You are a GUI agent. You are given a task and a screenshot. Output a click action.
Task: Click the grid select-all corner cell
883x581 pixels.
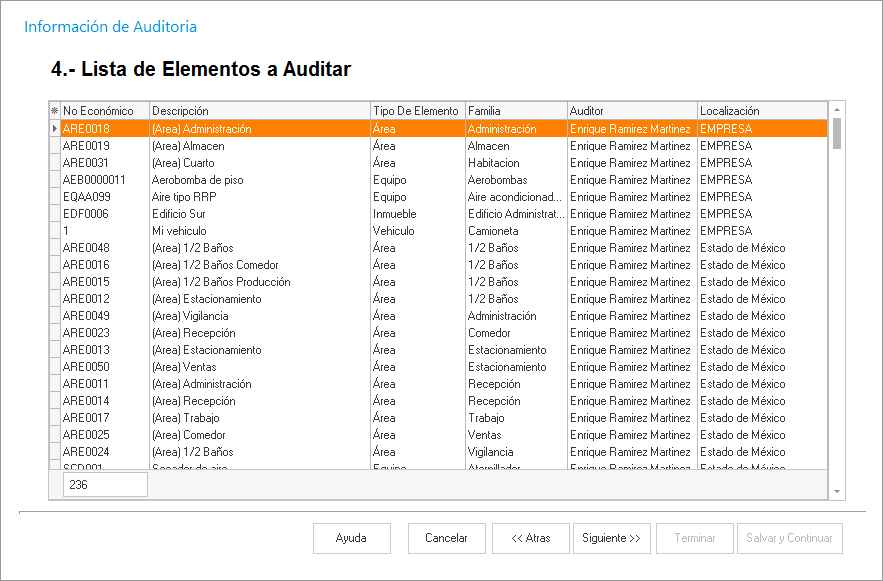point(54,111)
